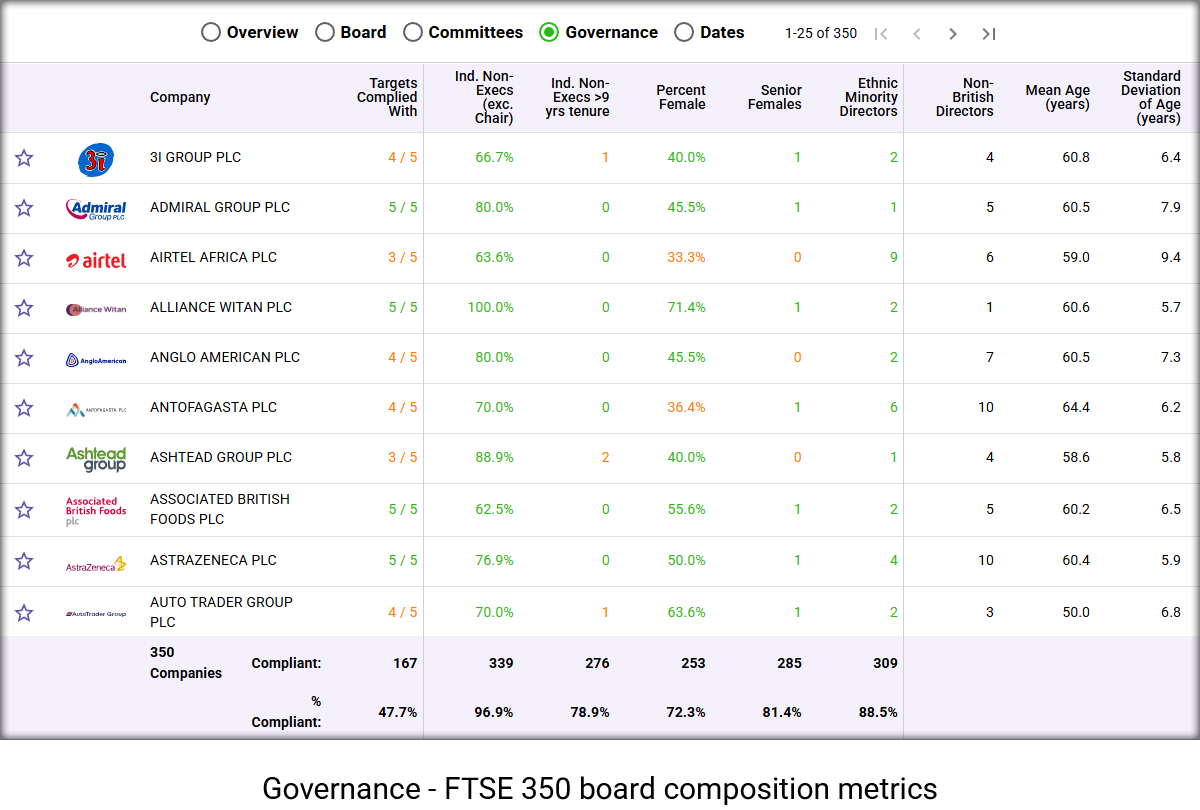
Task: Star ANGLO AMERICAN PLC
Action: pos(24,358)
